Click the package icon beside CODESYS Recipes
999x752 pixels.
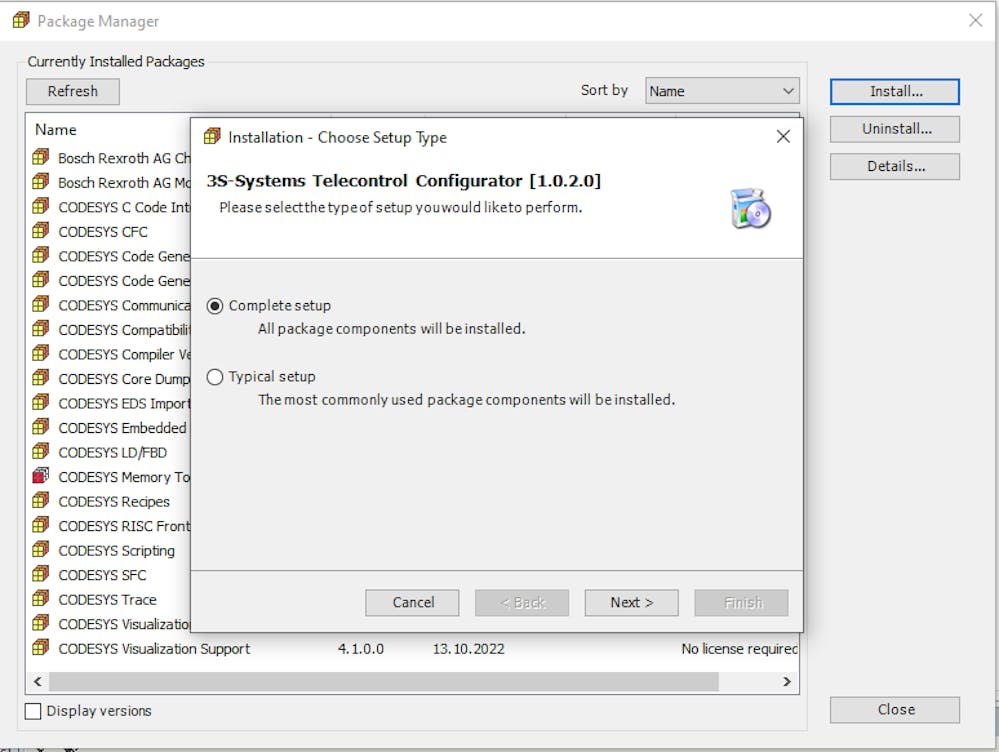pyautogui.click(x=40, y=500)
